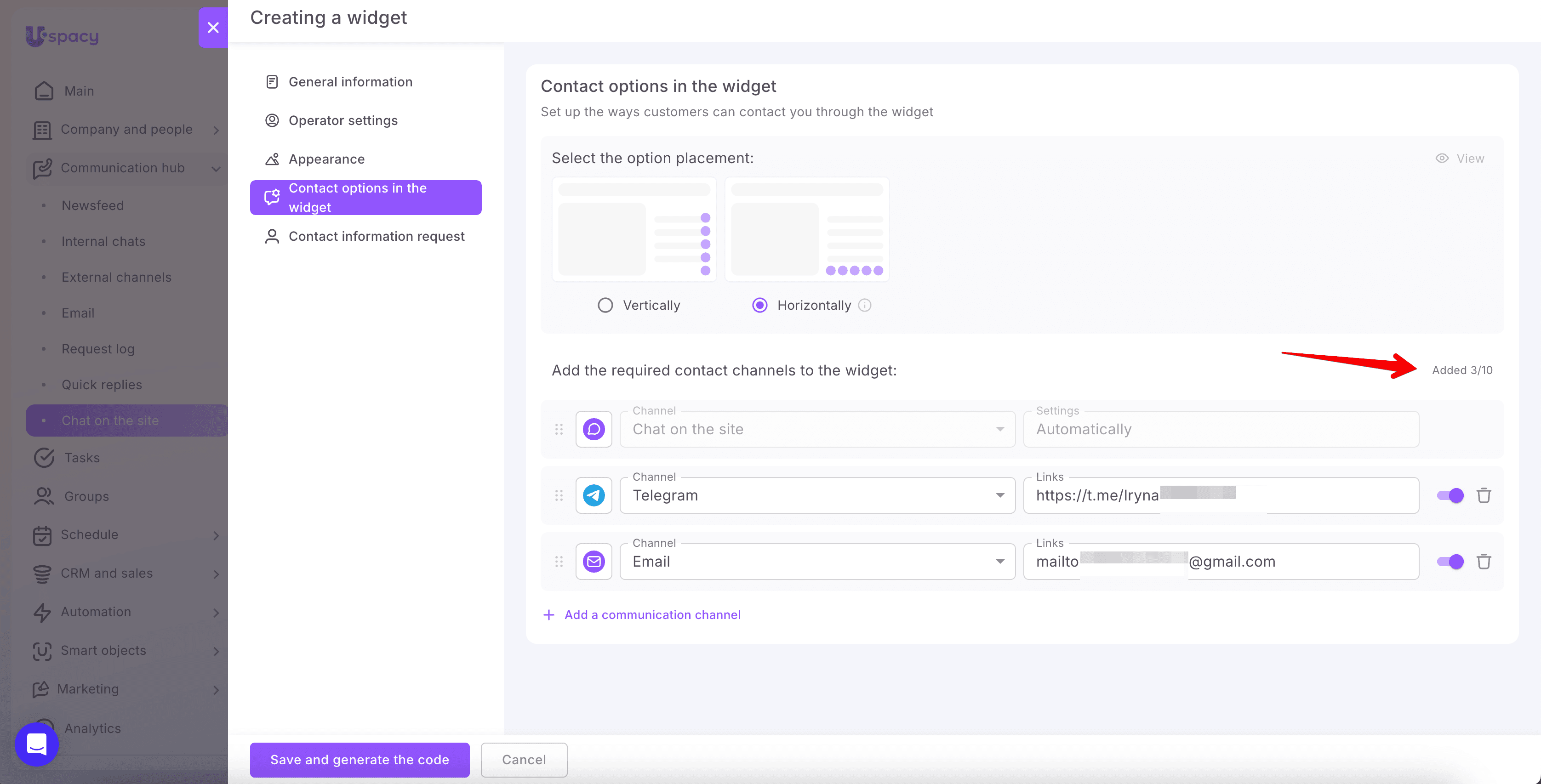Grab the Email row drag handle
Image resolution: width=1541 pixels, height=784 pixels.
pyautogui.click(x=559, y=562)
